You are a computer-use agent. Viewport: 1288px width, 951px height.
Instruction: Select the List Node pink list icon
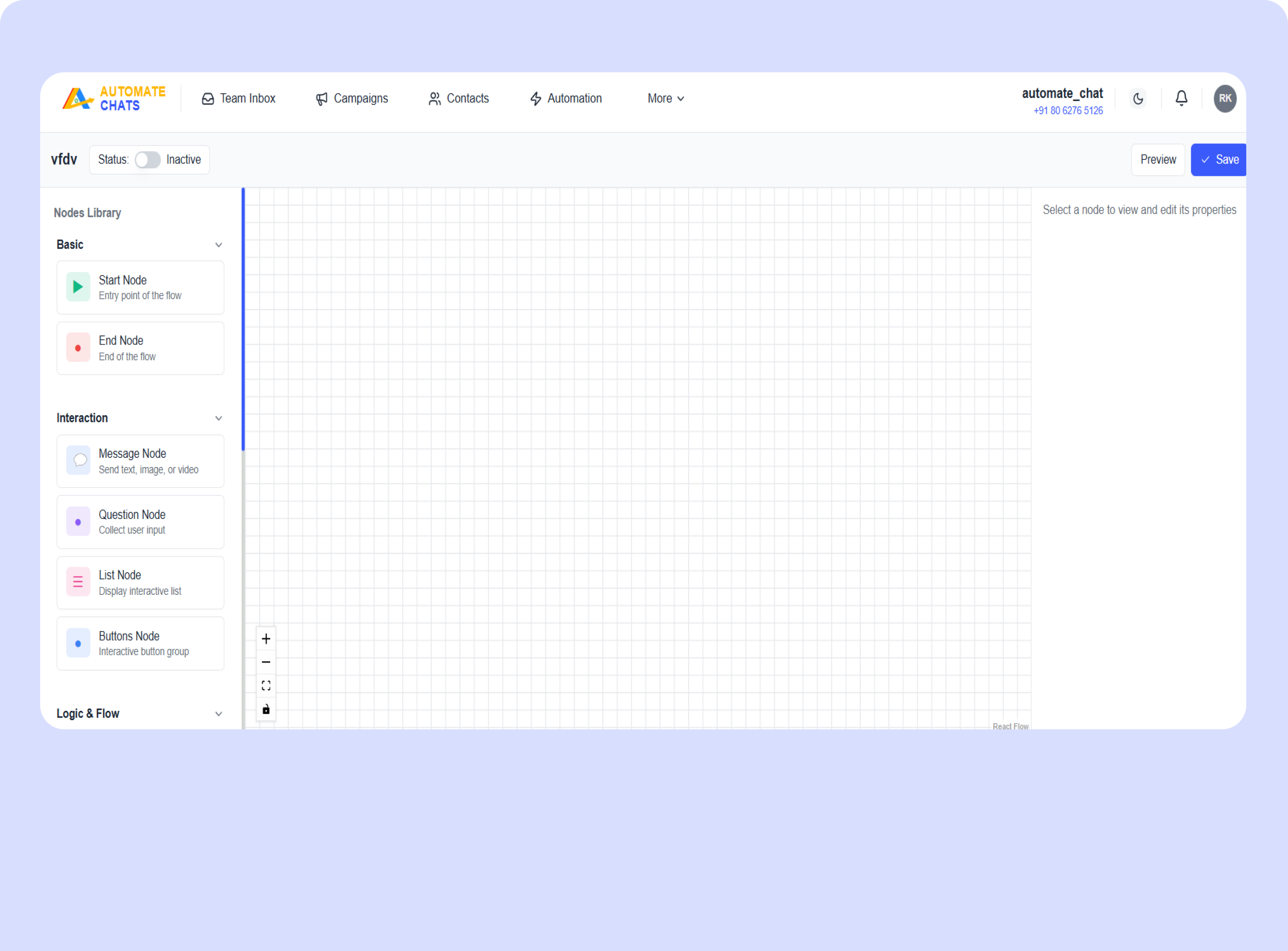pyautogui.click(x=78, y=582)
